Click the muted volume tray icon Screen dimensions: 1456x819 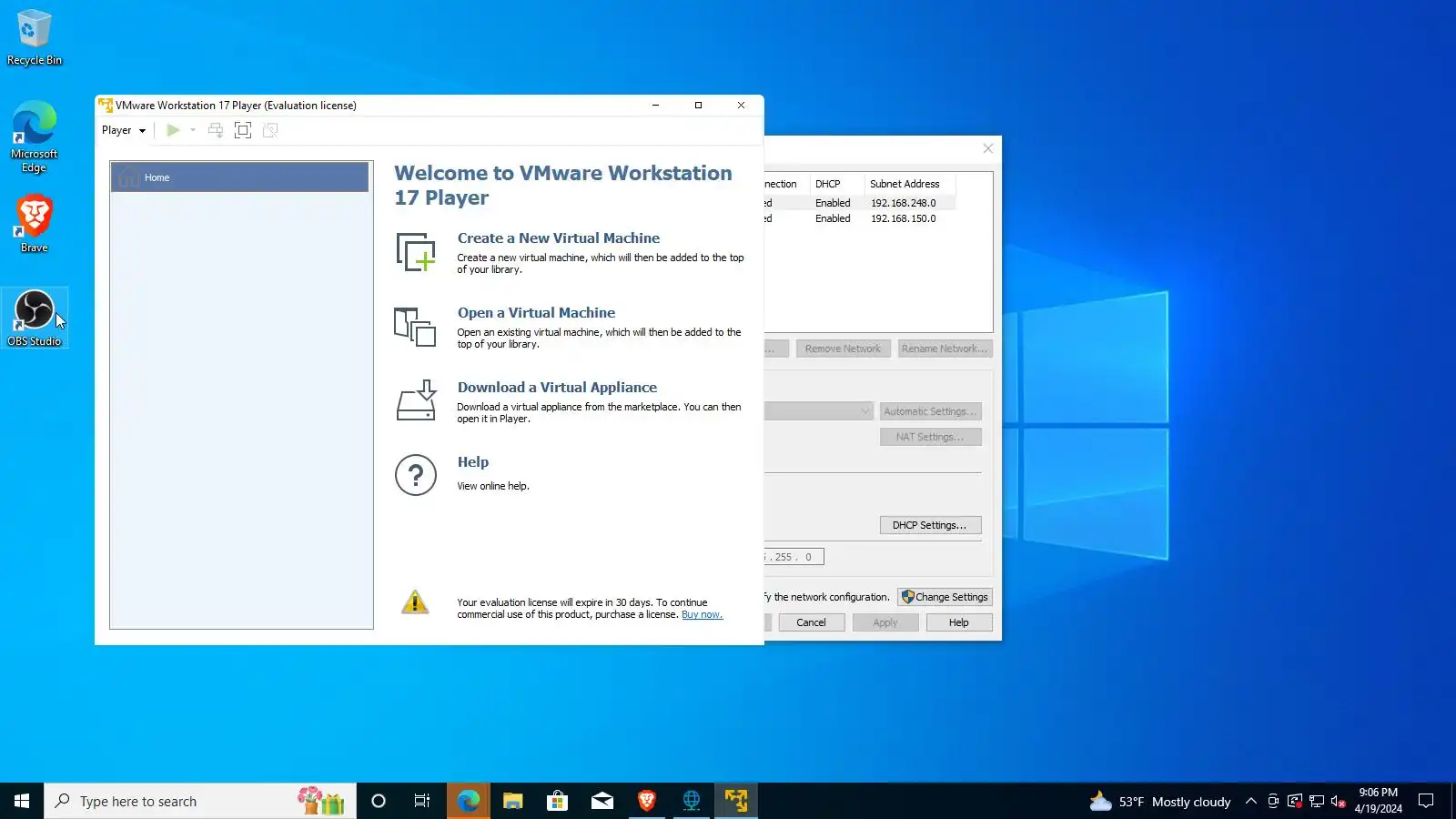[x=1339, y=801]
